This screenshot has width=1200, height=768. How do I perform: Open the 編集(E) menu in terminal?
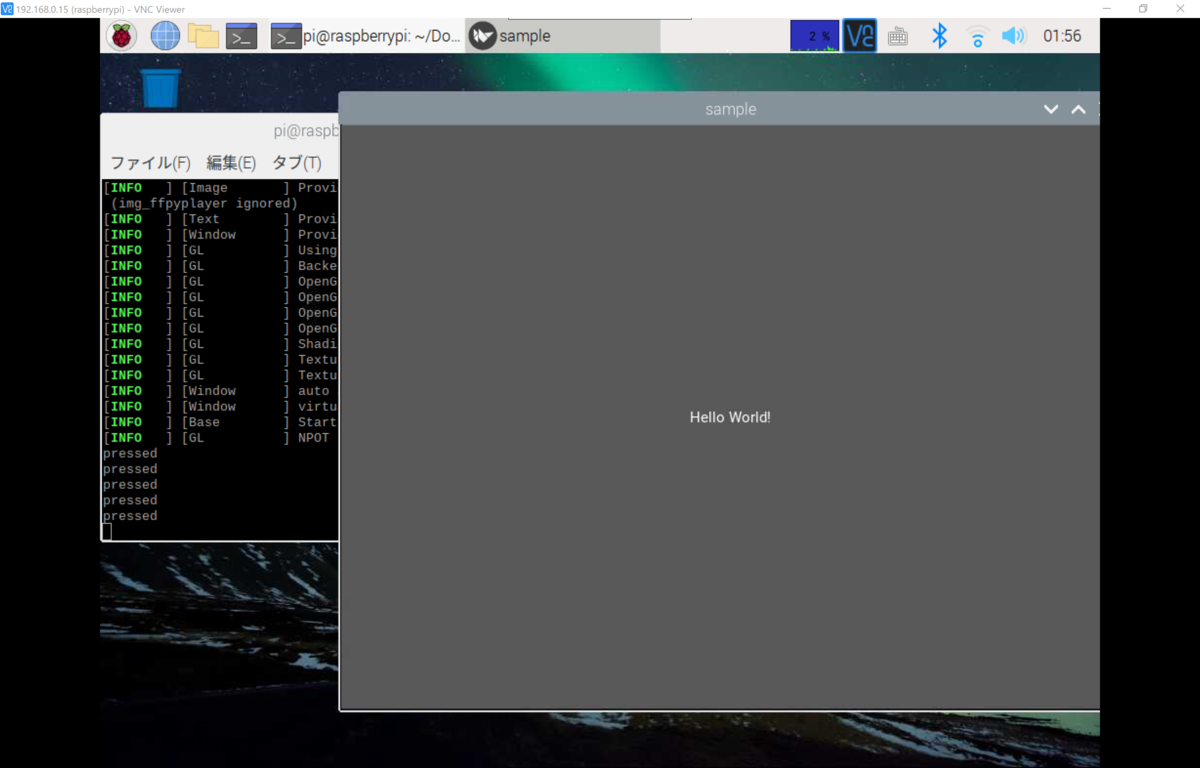pyautogui.click(x=231, y=163)
